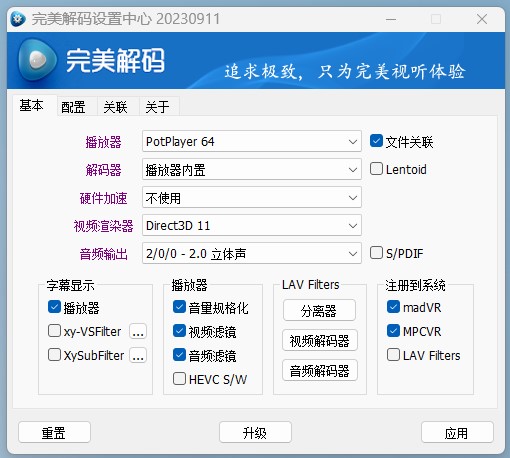
Task: Enable the Lentoid checkbox
Action: [x=376, y=169]
